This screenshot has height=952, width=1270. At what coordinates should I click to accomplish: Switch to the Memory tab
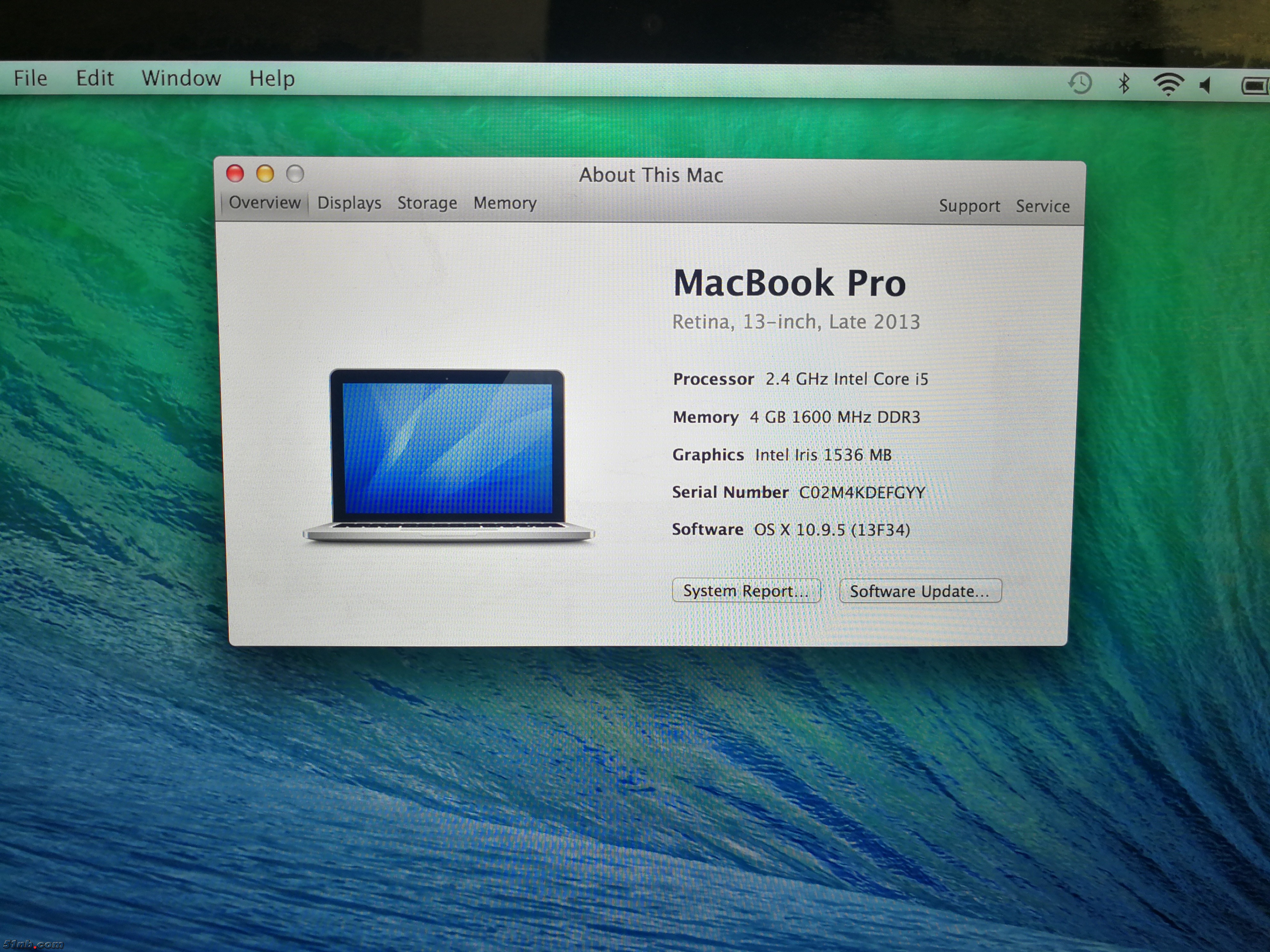pyautogui.click(x=505, y=203)
